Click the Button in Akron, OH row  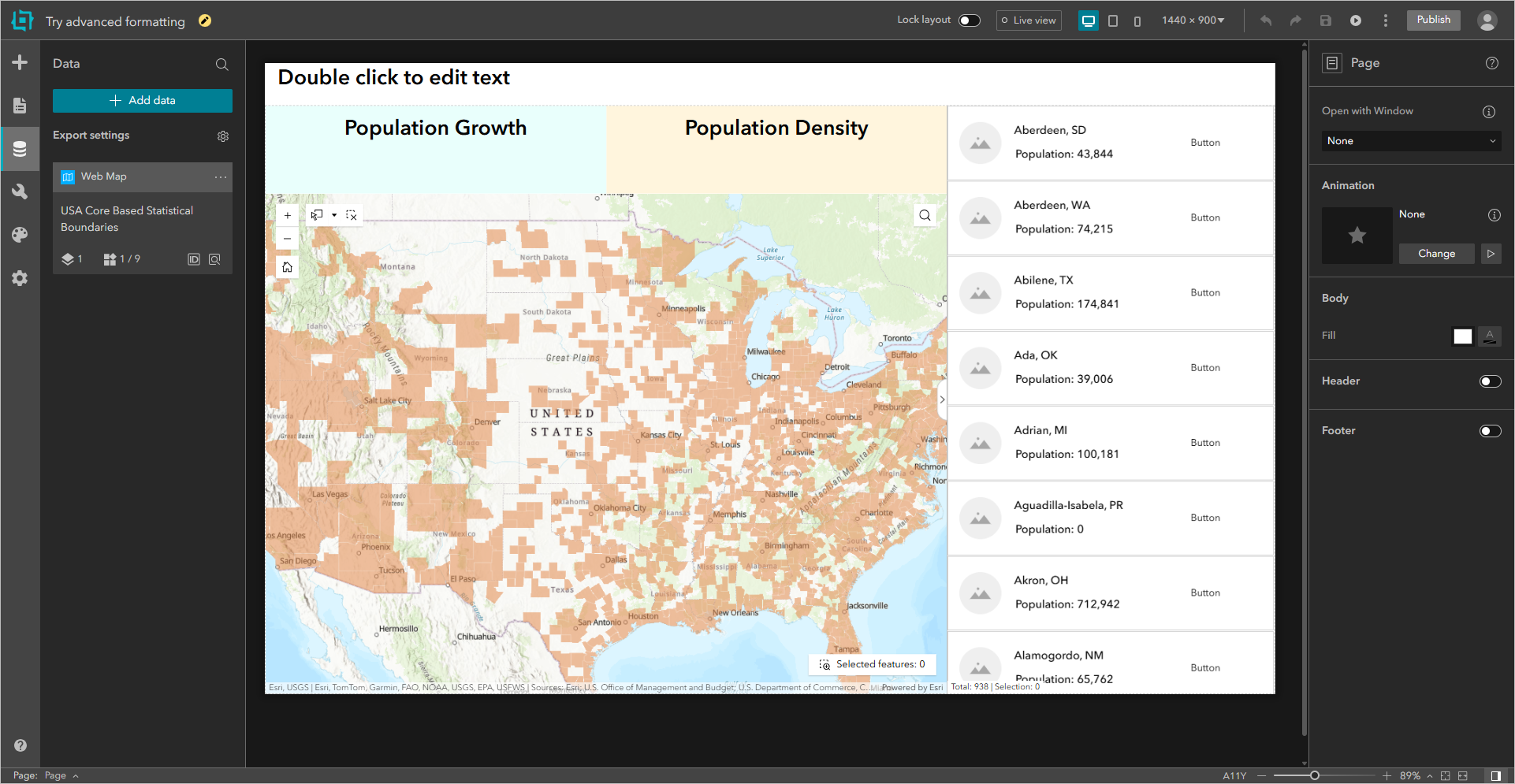1205,593
